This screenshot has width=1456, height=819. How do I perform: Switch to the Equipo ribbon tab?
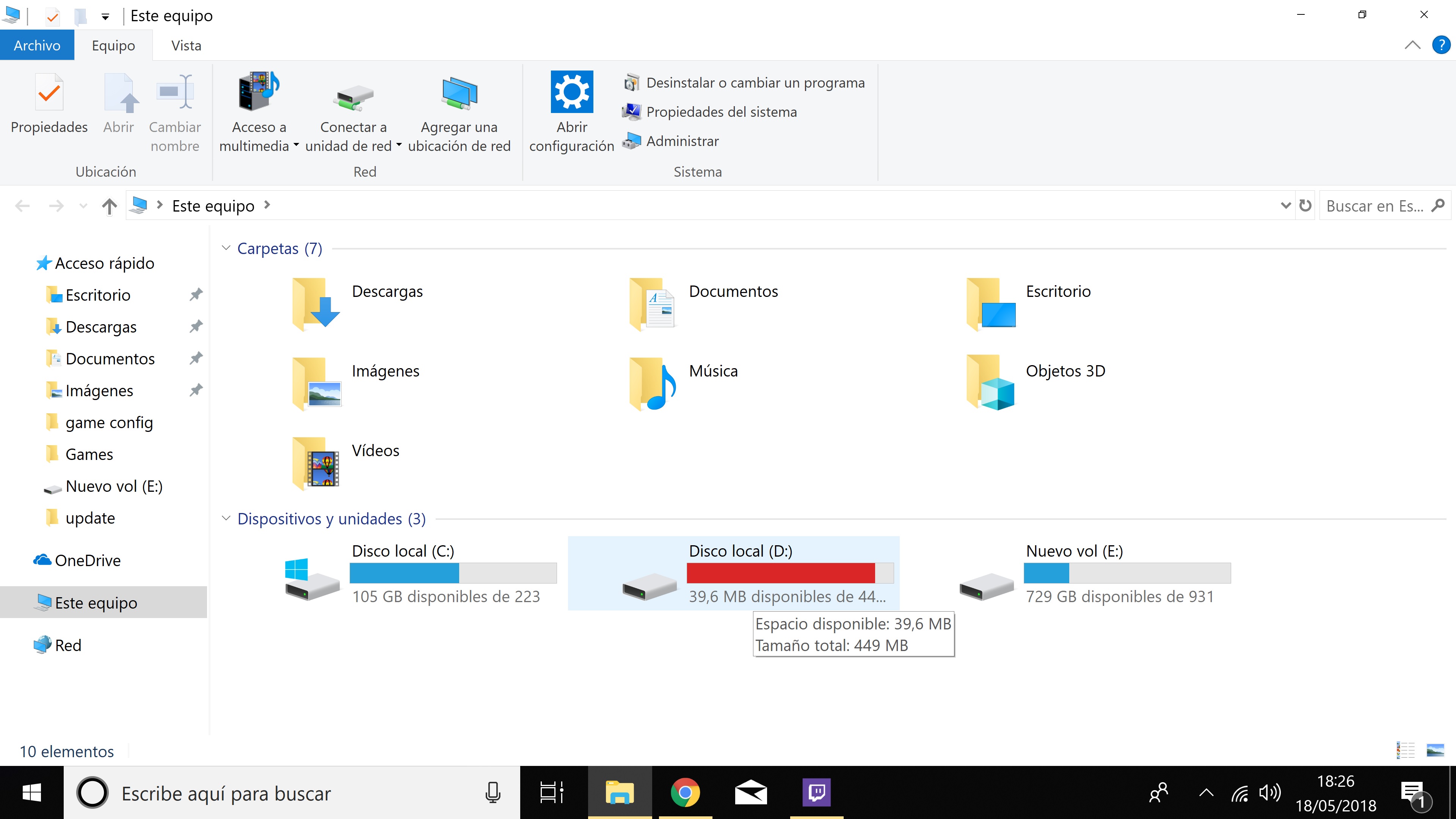[x=113, y=45]
